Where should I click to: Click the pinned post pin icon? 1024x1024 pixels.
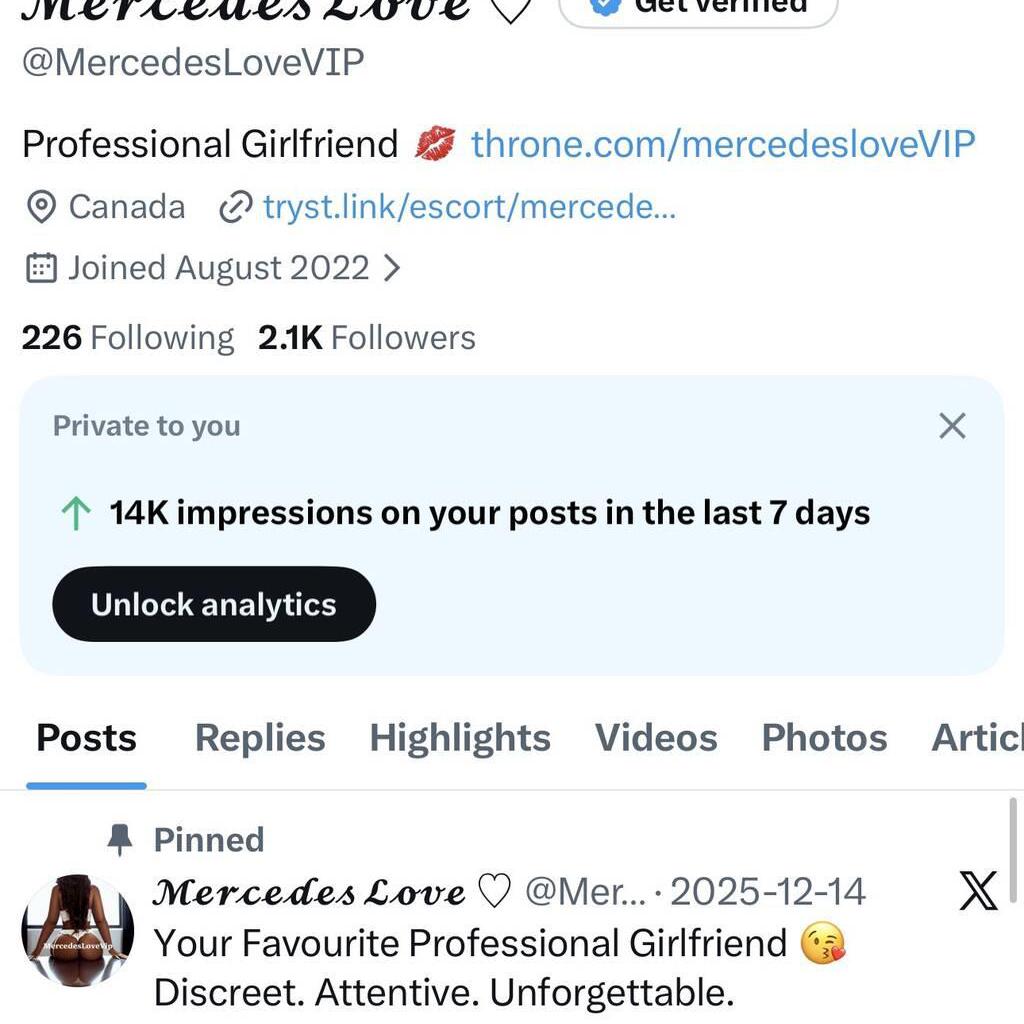pos(118,839)
